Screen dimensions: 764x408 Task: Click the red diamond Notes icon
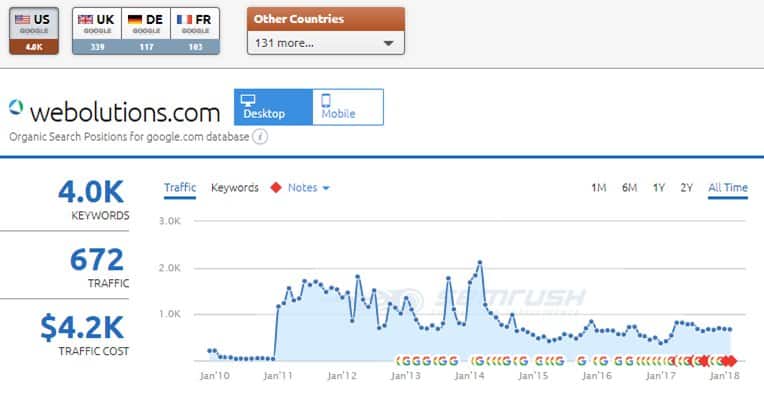click(276, 188)
